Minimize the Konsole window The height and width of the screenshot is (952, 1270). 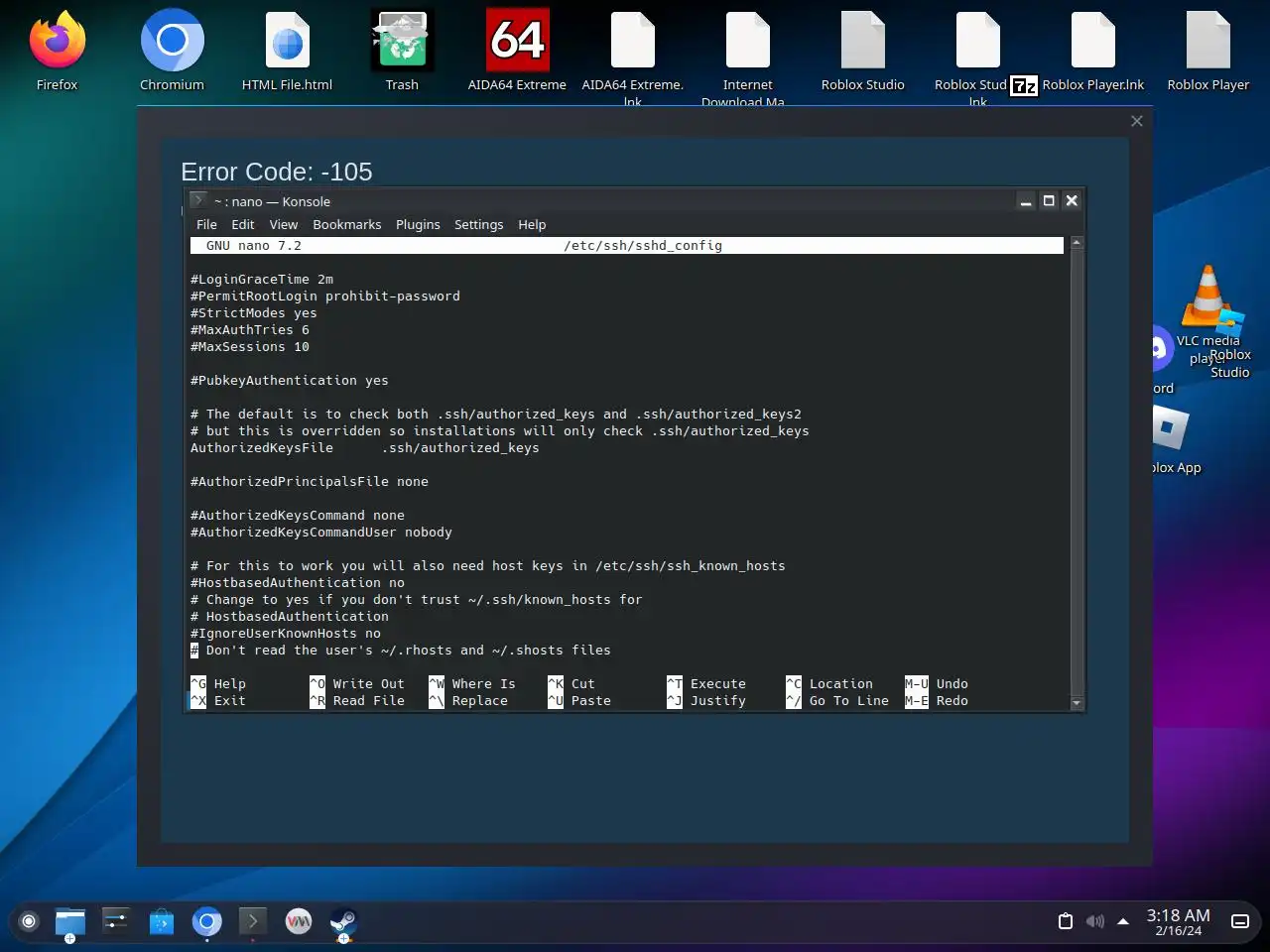(x=1026, y=200)
